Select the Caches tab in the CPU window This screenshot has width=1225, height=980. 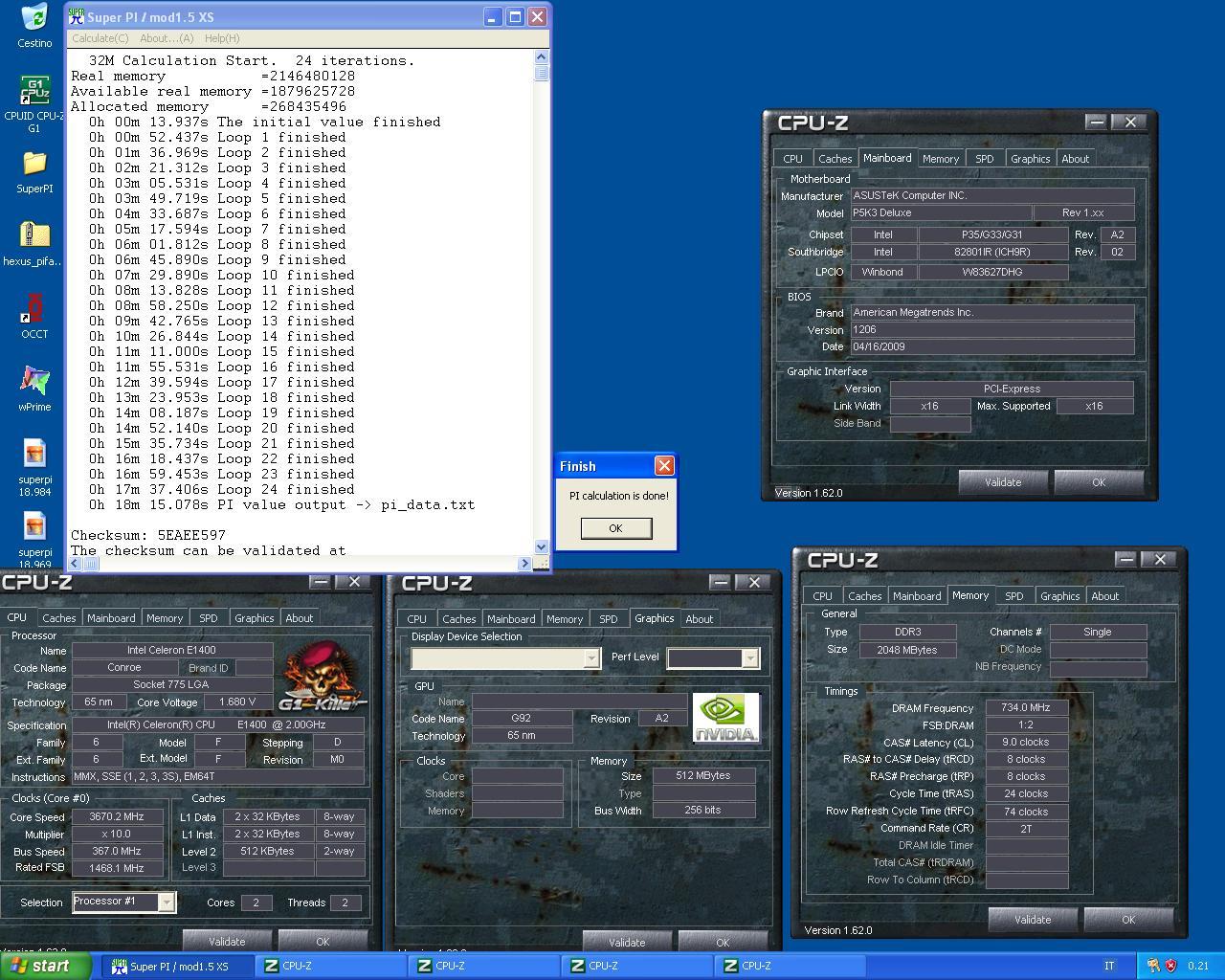click(x=58, y=618)
